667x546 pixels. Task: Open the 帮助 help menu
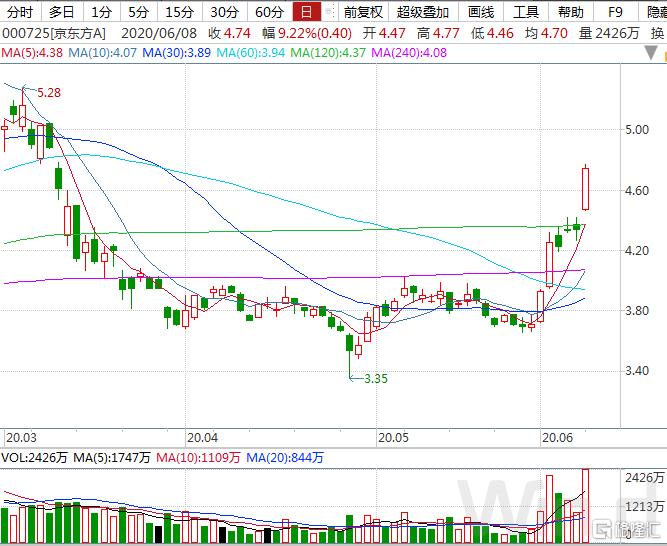570,11
